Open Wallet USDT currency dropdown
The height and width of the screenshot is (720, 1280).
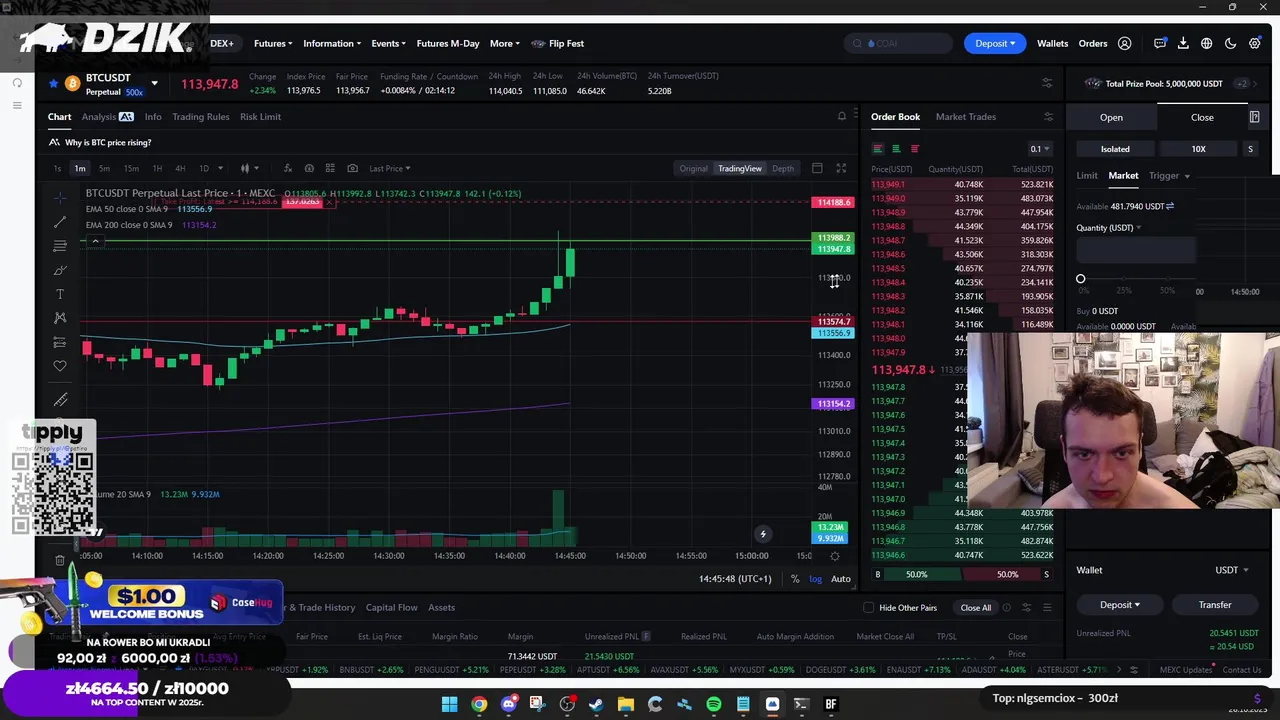[x=1231, y=570]
